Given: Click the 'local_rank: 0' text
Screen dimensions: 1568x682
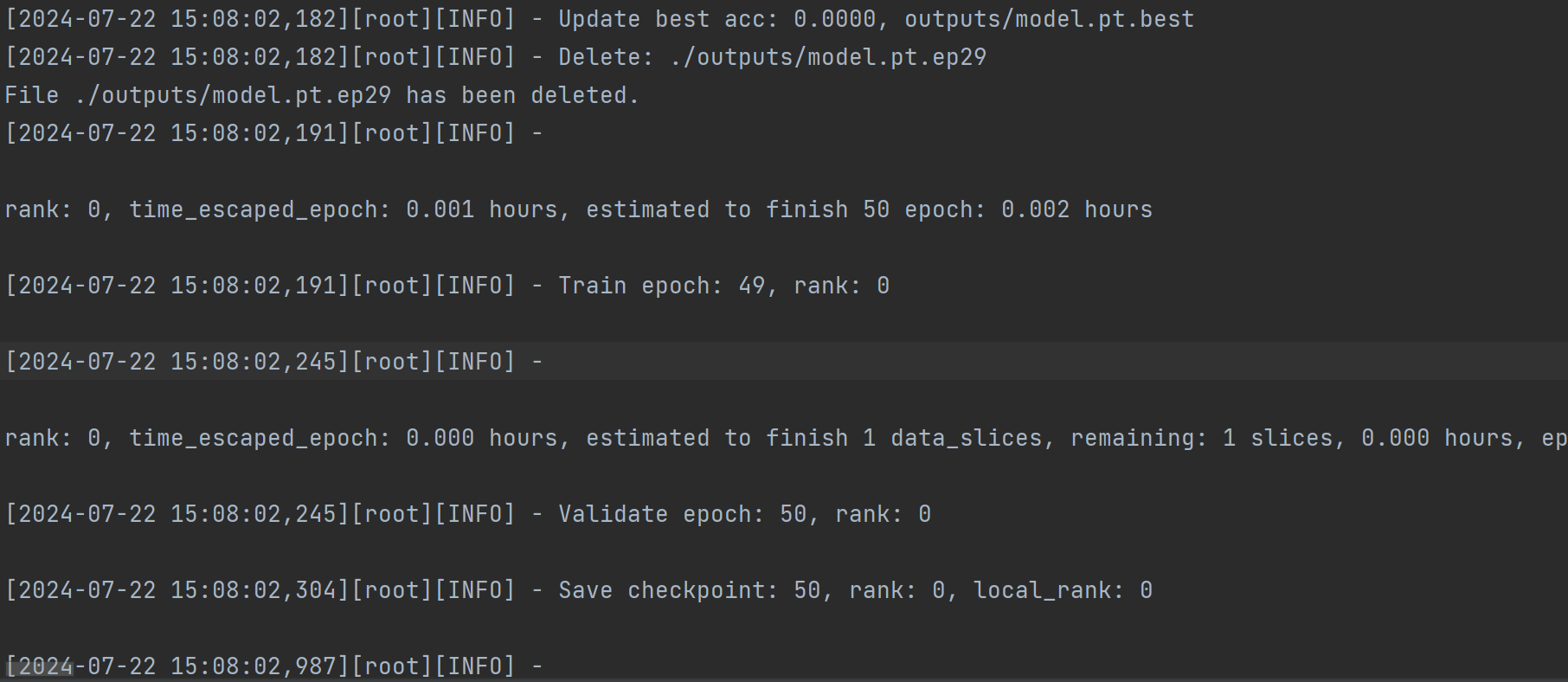Looking at the screenshot, I should pyautogui.click(x=1063, y=590).
